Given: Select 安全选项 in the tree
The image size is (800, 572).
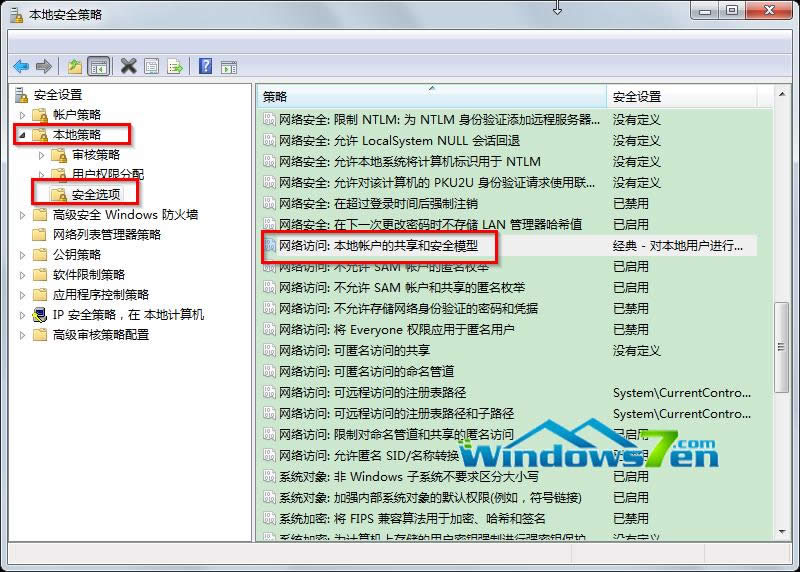Looking at the screenshot, I should (97, 194).
